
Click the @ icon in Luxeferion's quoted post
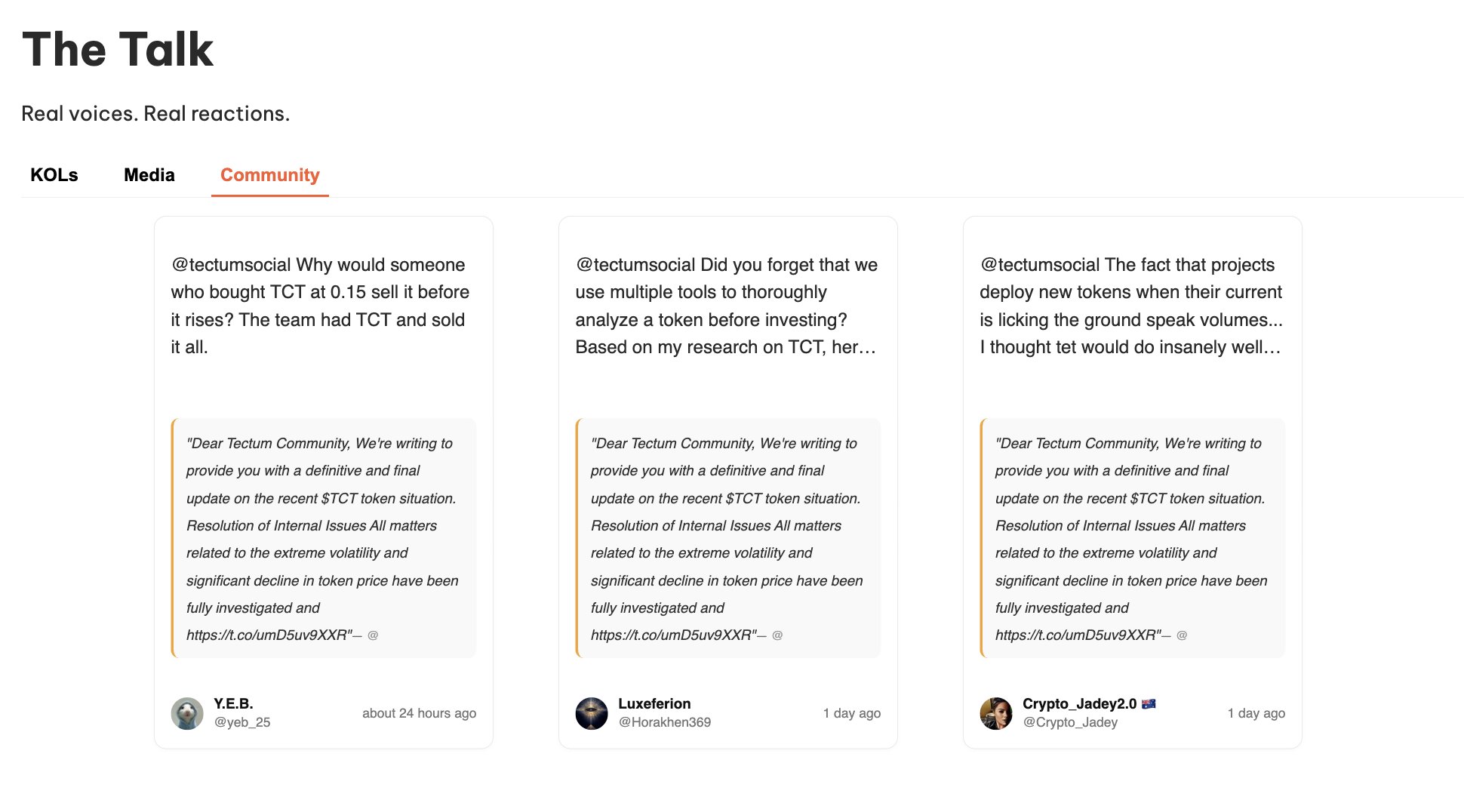pyautogui.click(x=777, y=635)
